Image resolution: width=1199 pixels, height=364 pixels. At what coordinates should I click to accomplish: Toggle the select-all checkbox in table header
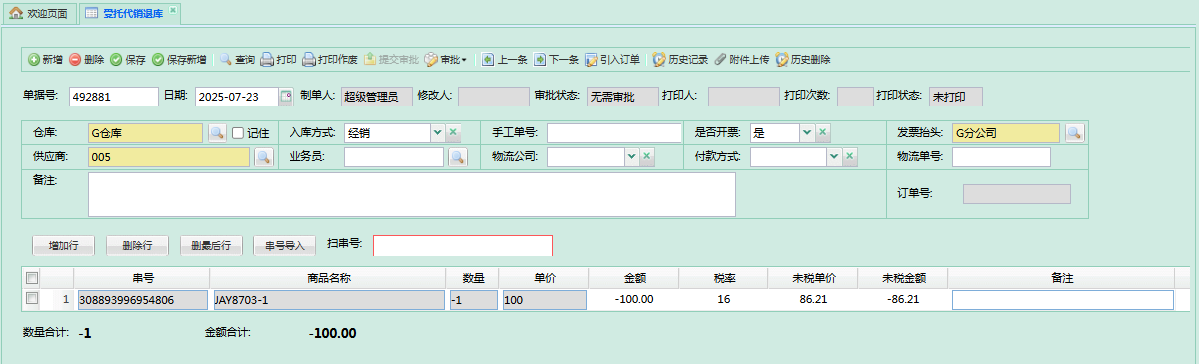pyautogui.click(x=31, y=278)
